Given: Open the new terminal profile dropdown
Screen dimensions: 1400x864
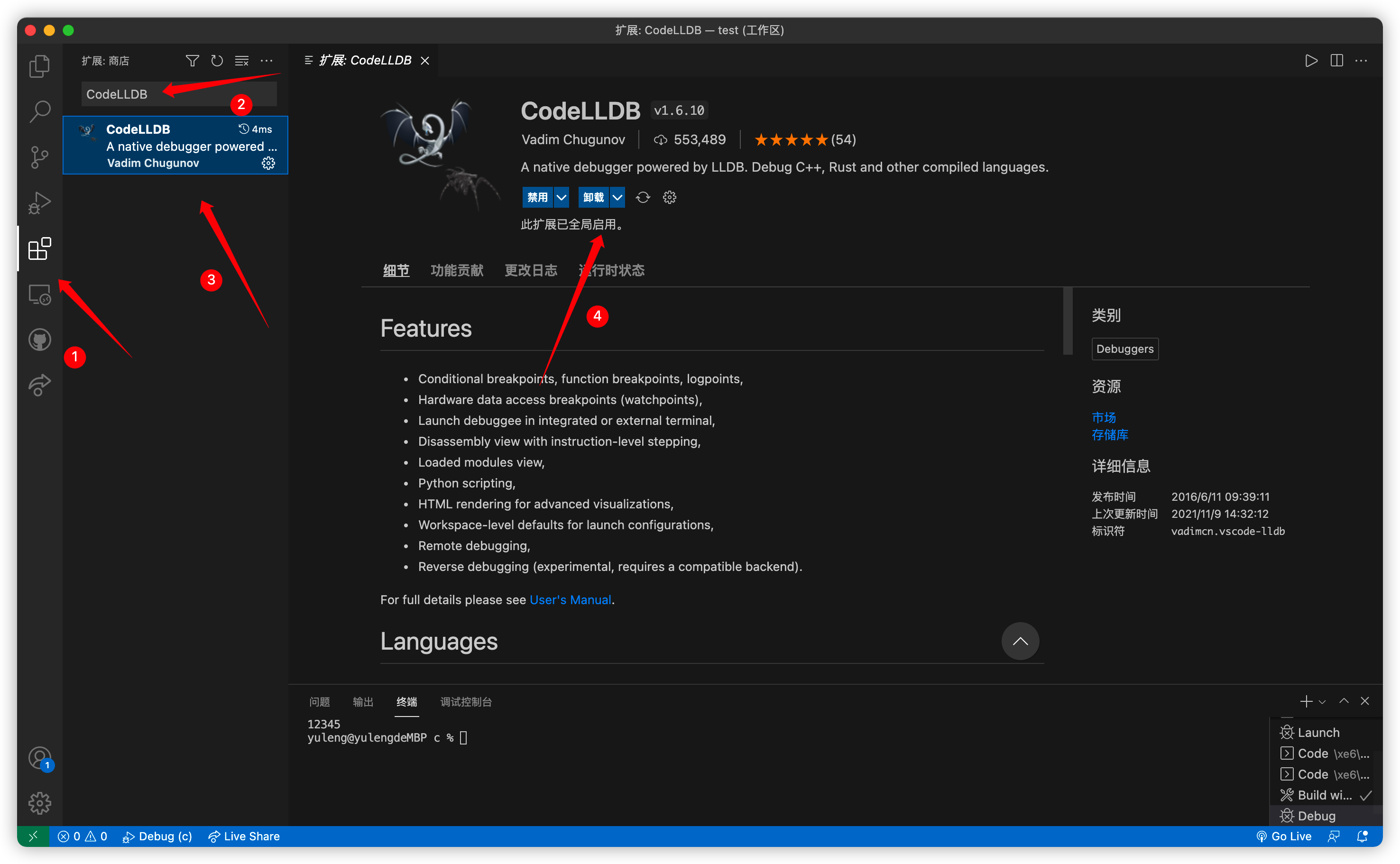Looking at the screenshot, I should pyautogui.click(x=1322, y=702).
